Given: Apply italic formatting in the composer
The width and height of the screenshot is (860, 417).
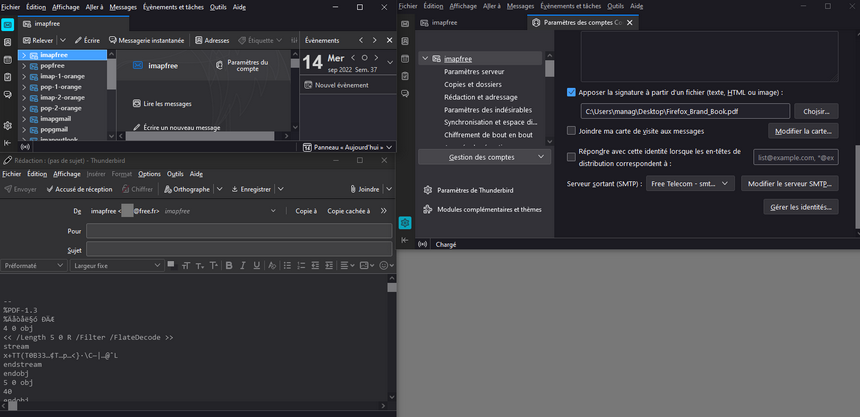Looking at the screenshot, I should click(x=243, y=266).
